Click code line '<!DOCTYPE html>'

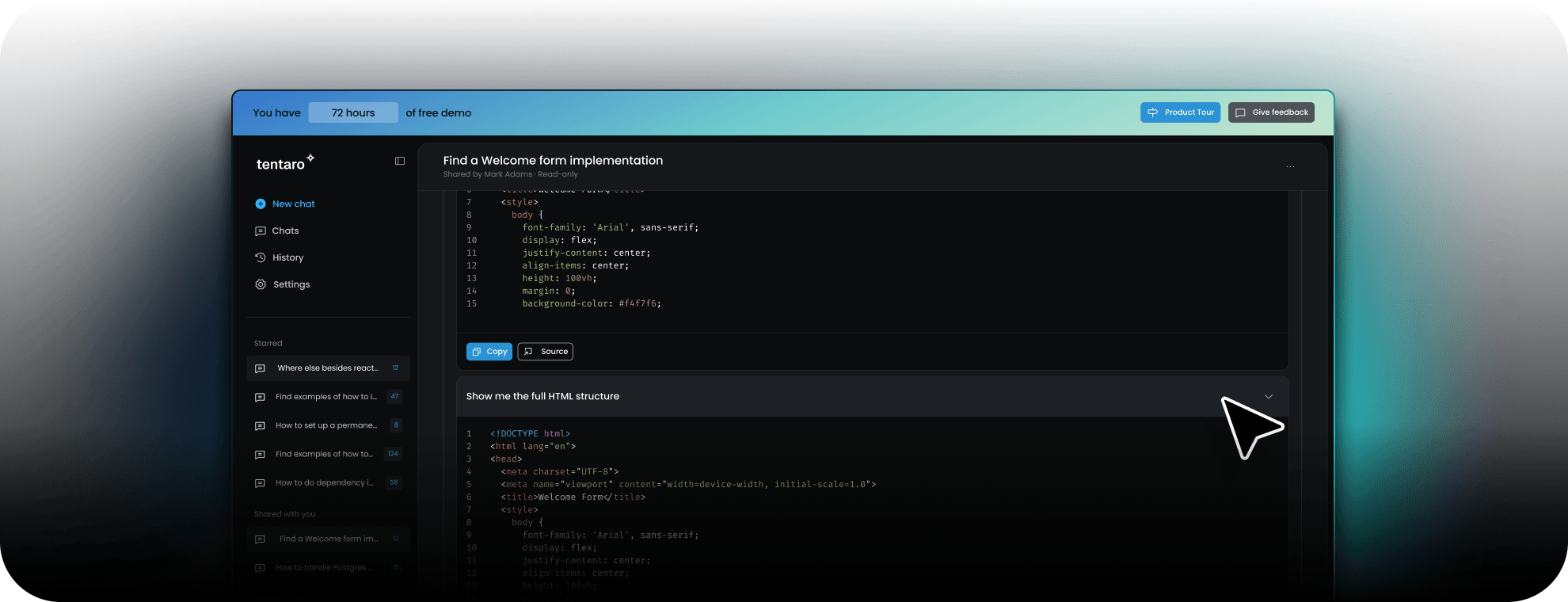coord(530,433)
